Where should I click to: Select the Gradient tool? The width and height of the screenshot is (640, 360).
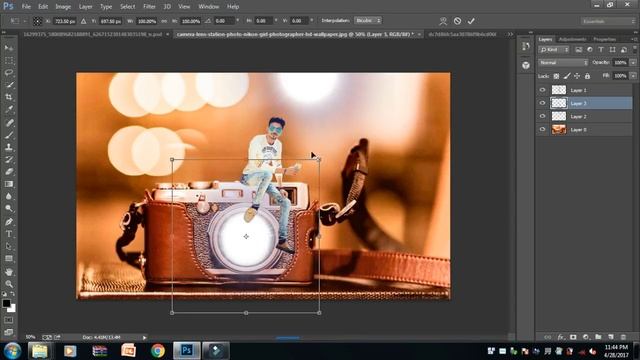tap(9, 184)
